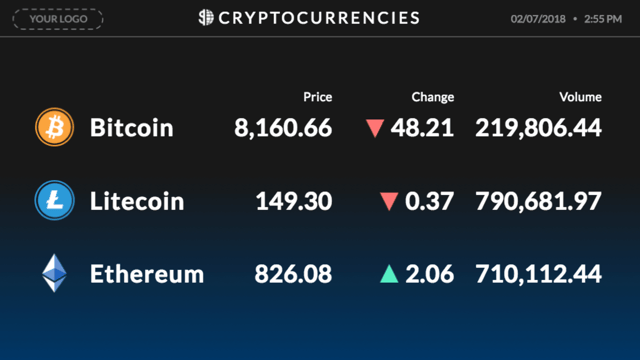Click Litecoin price 149.30
The image size is (640, 360).
click(x=294, y=201)
